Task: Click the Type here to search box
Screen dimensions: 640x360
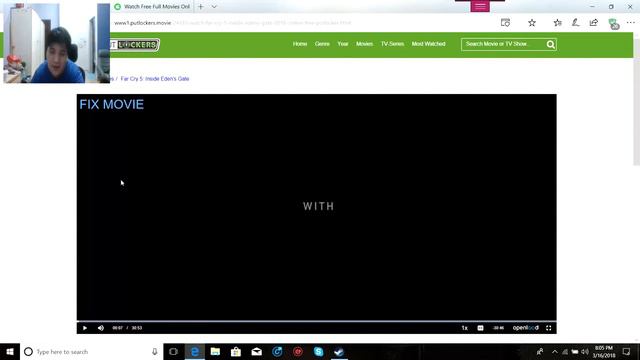Action: coord(91,351)
